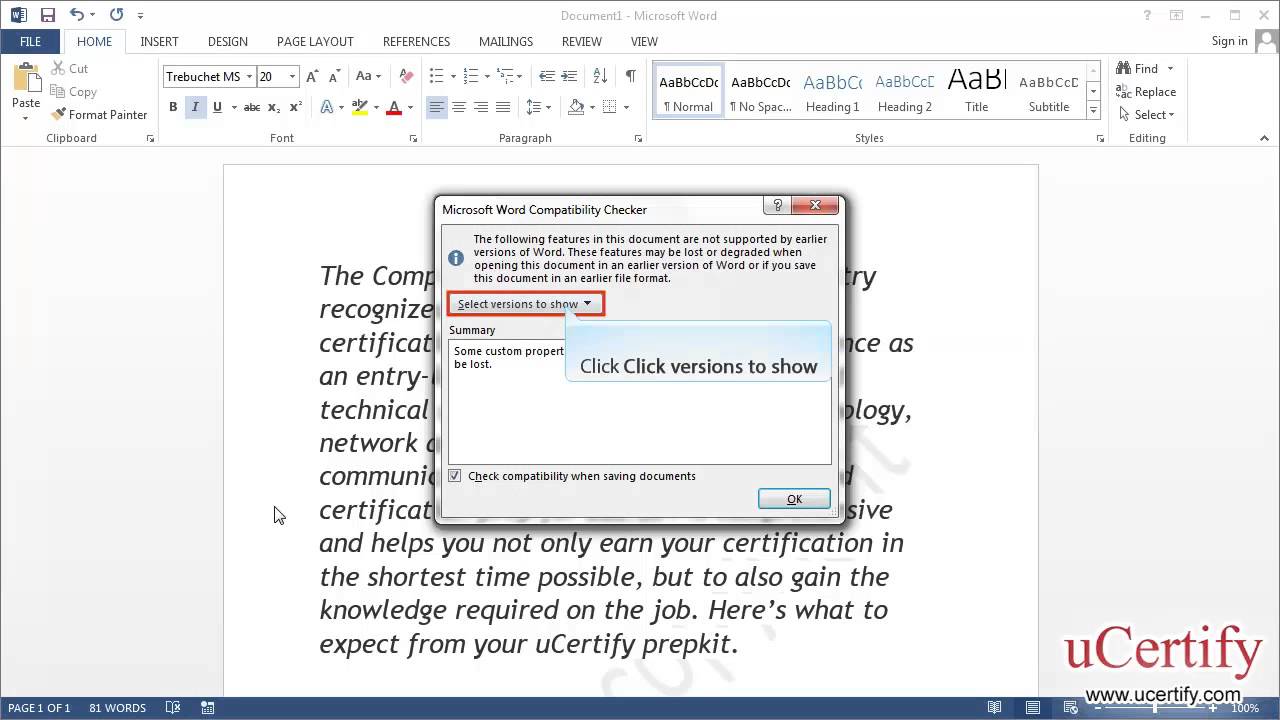Open the font name dropdown
This screenshot has width=1280, height=720.
249,76
